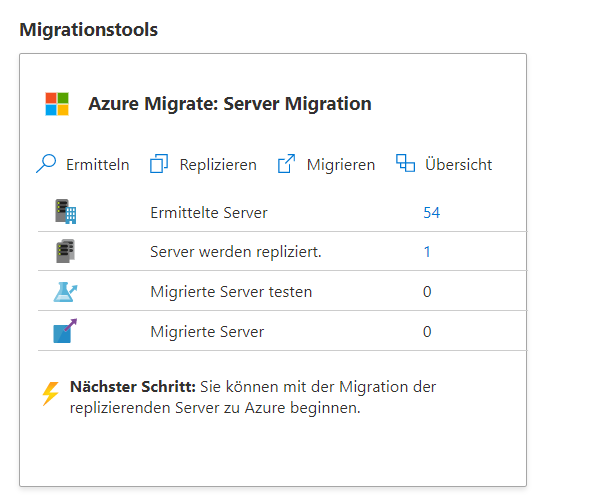The image size is (608, 501).
Task: Click the test migration flask icon
Action: (x=65, y=292)
